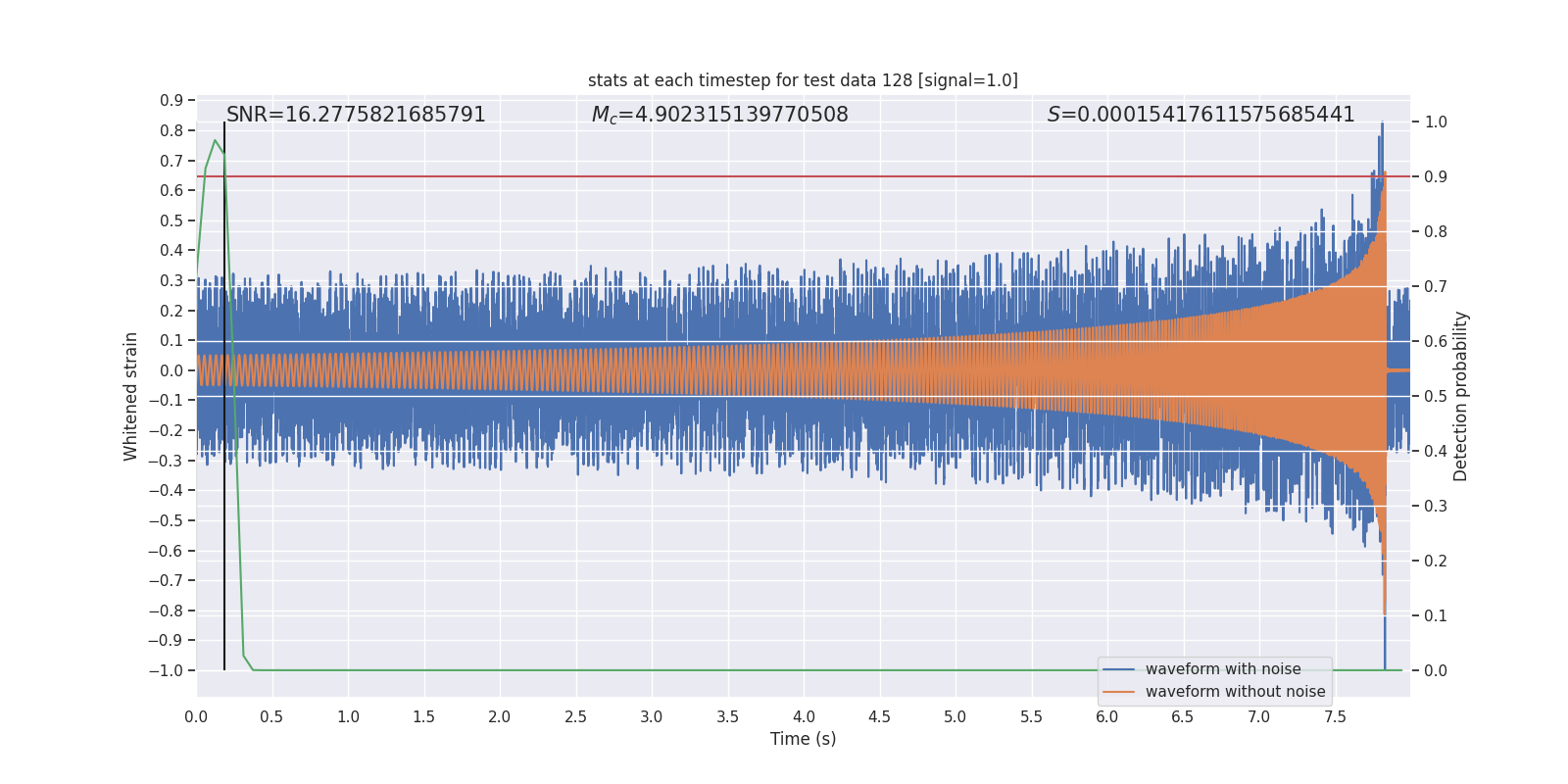Select the S=0.00015417611575685441 annotation
Viewport: 1568px width, 784px height.
(1201, 115)
